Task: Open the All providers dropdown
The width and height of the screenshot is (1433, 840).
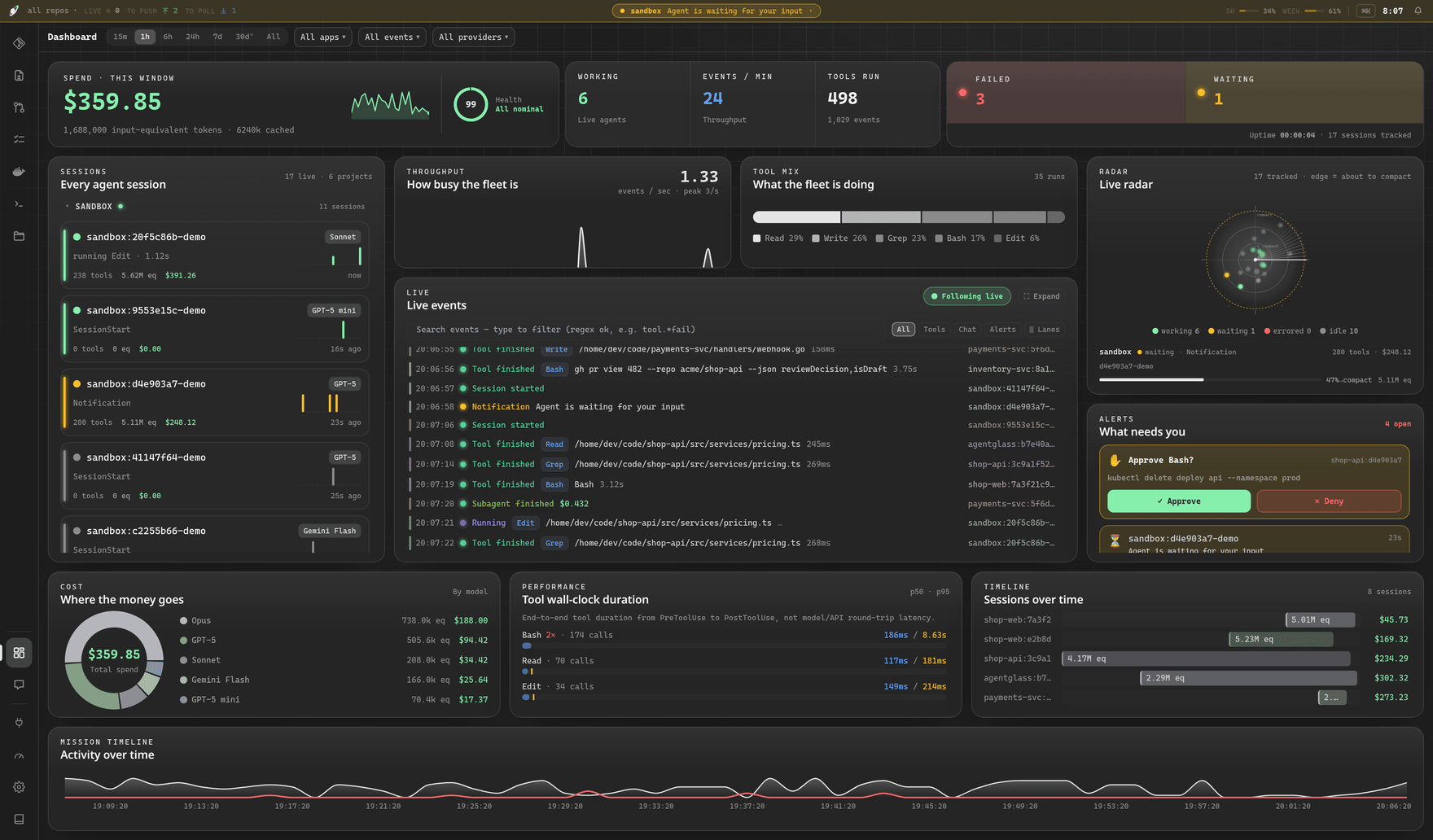Action: (473, 37)
